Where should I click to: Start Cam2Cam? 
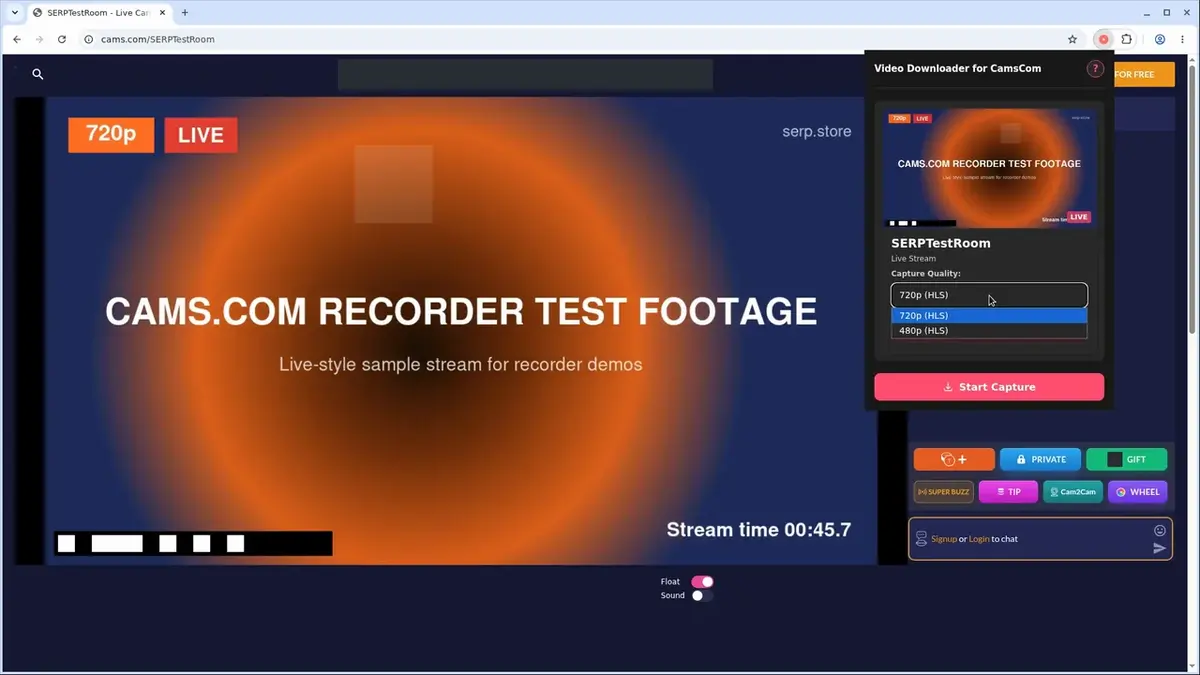click(1073, 492)
